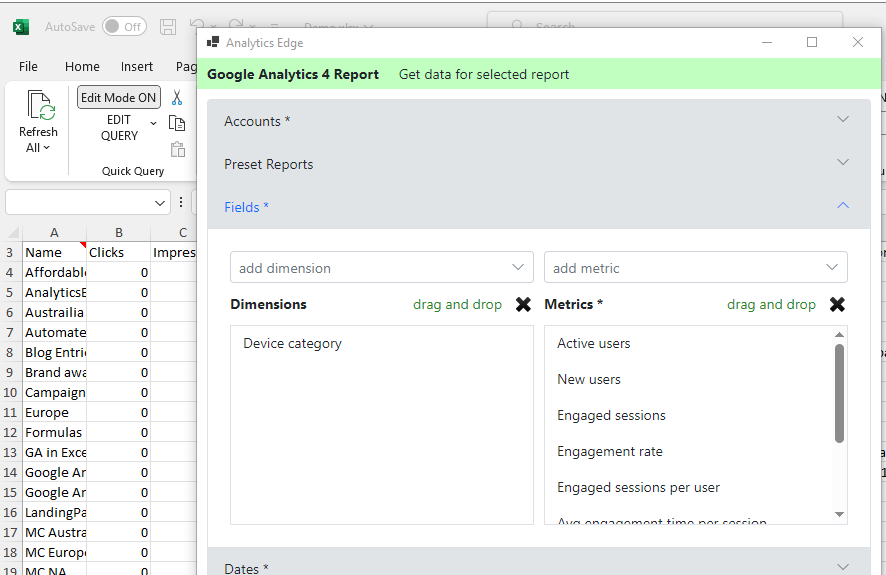The image size is (886, 575).
Task: Select column A header
Action: pos(54,232)
